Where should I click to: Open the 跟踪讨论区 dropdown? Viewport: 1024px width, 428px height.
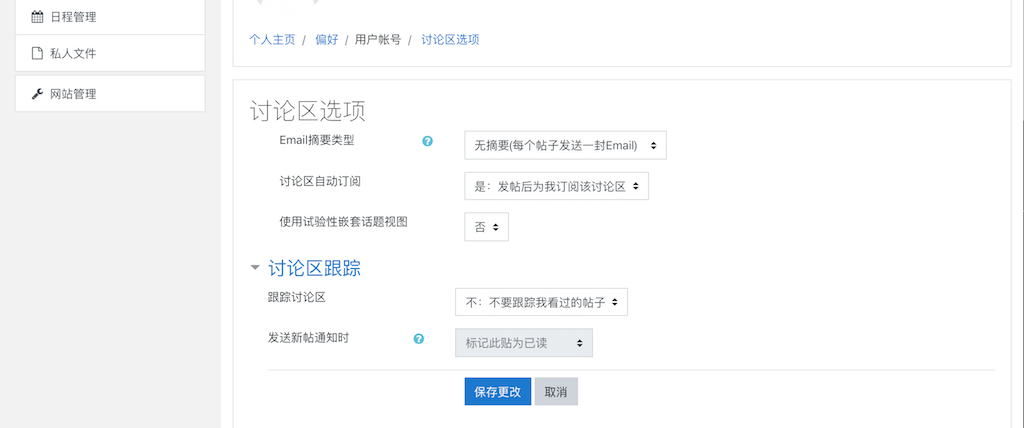click(x=541, y=302)
